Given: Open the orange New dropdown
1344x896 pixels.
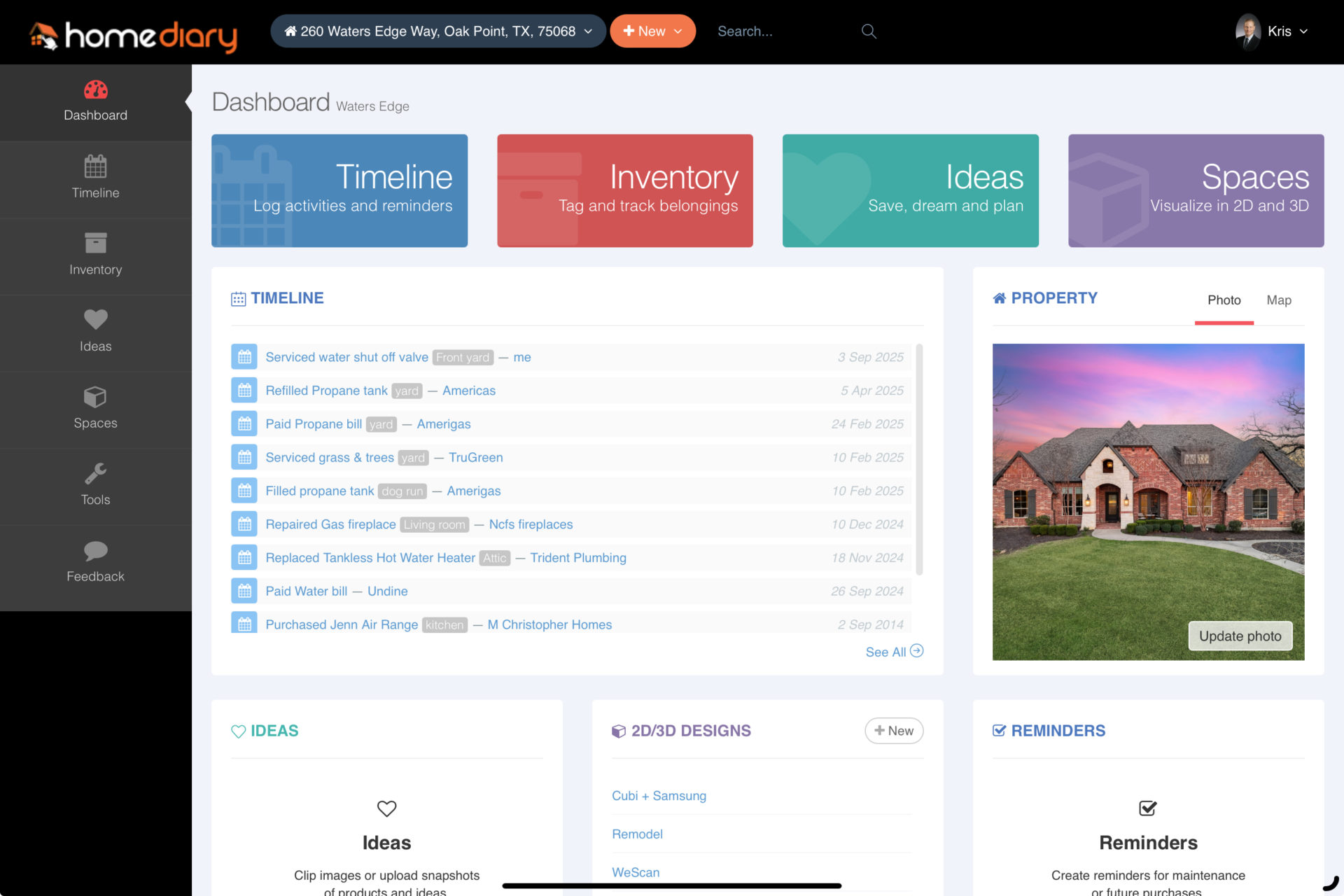Looking at the screenshot, I should 652,31.
